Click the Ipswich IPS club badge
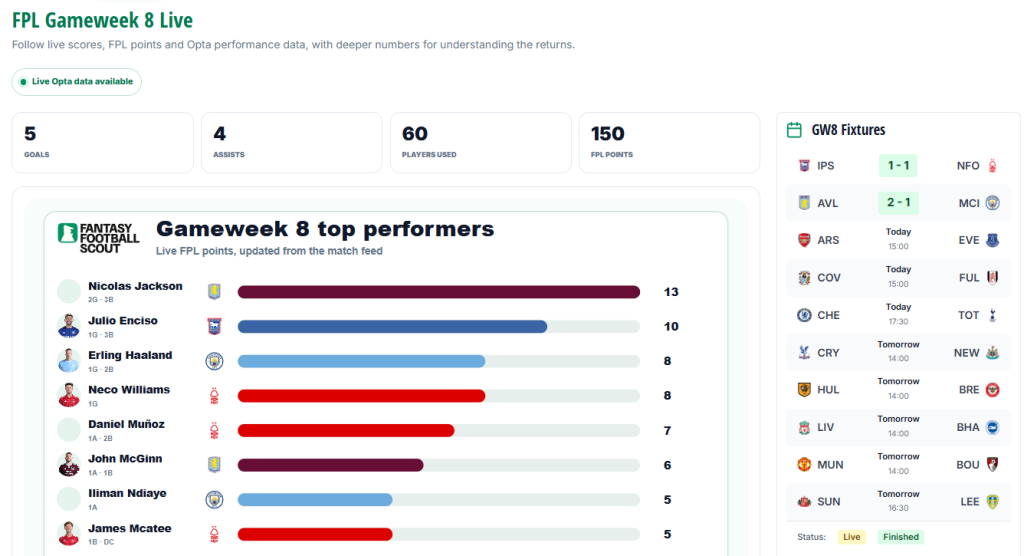The image size is (1024, 556). click(x=805, y=166)
